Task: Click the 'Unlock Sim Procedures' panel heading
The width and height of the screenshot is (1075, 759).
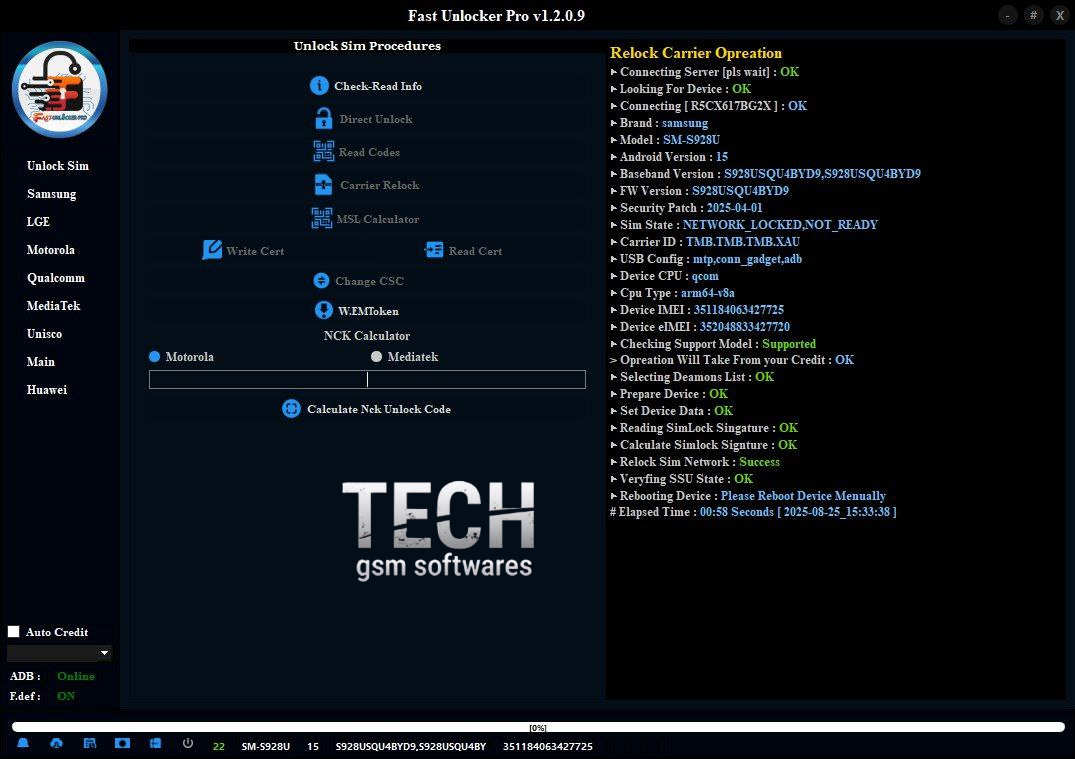Action: 367,46
